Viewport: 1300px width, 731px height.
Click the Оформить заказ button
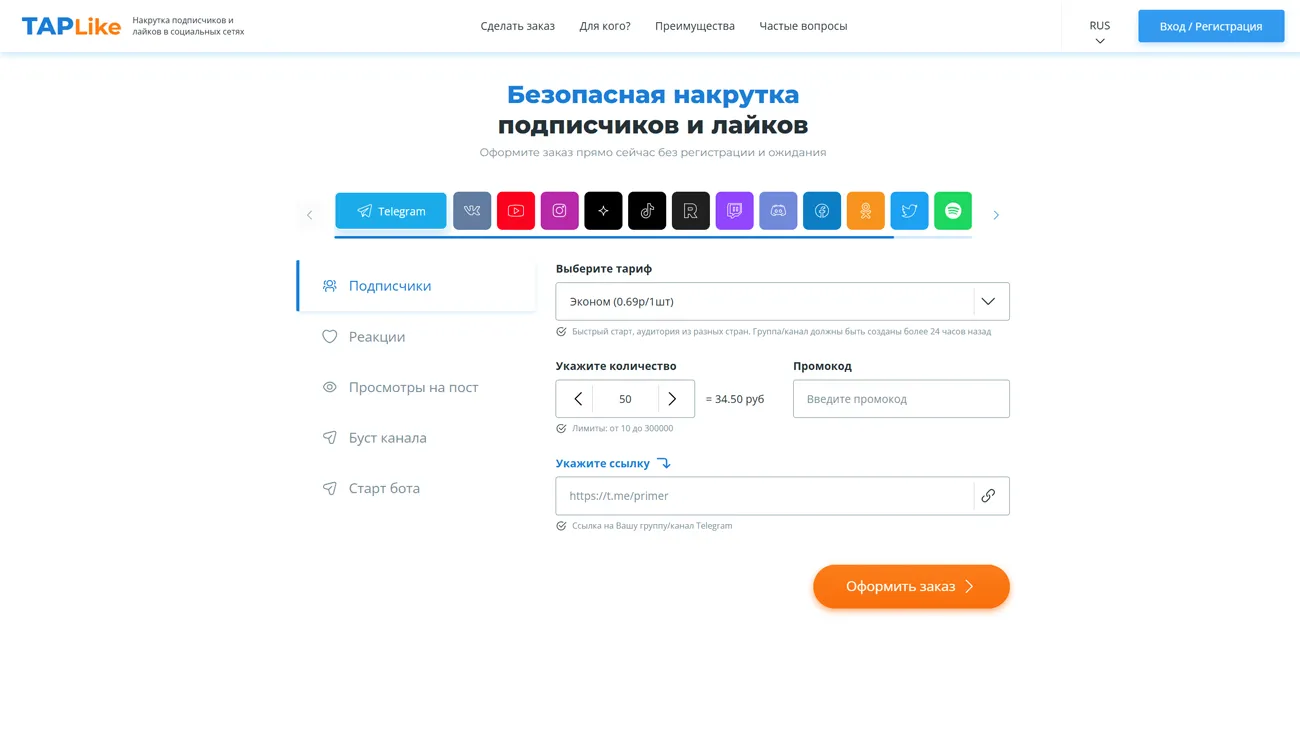pos(911,586)
